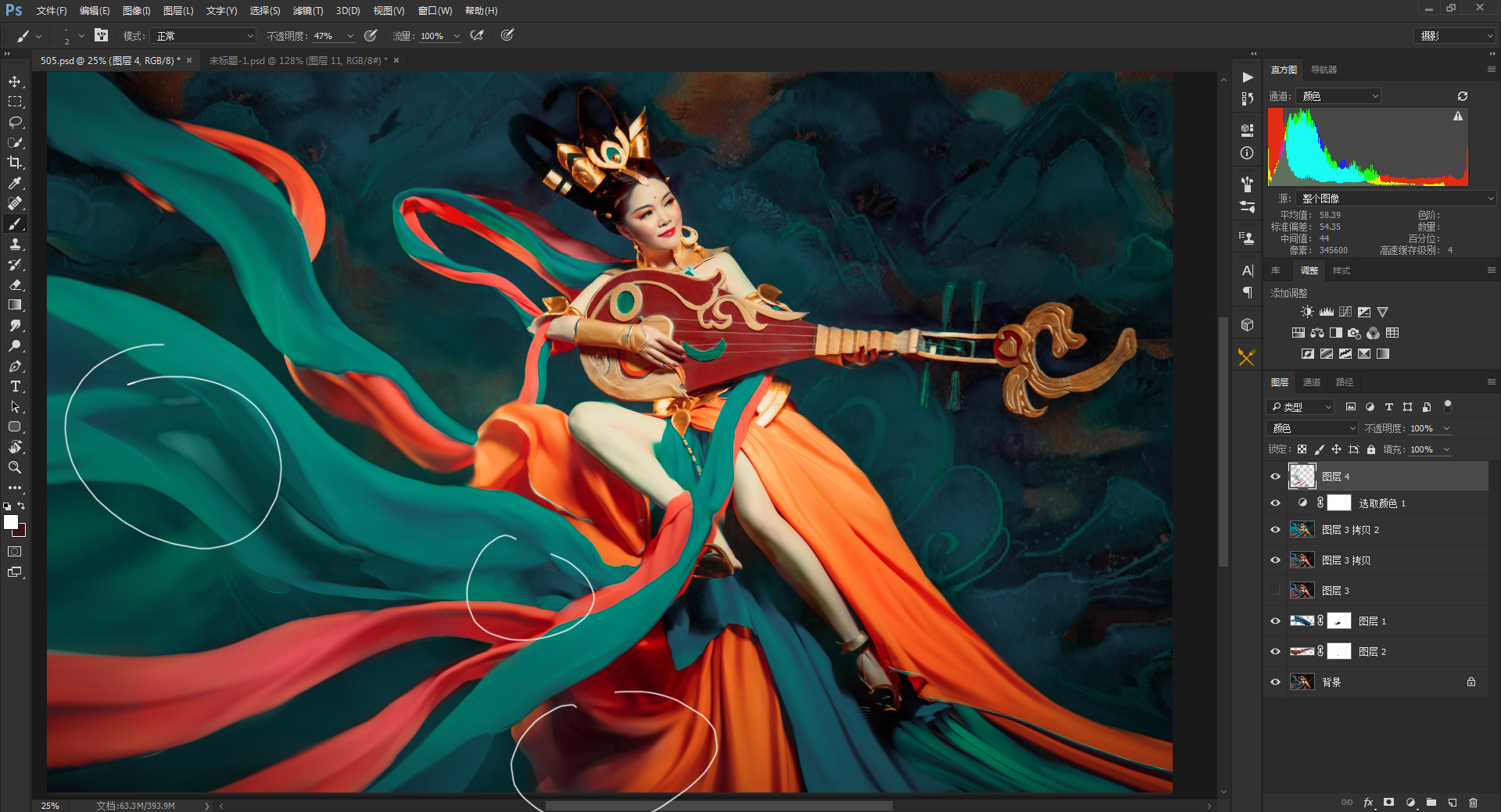Hide layer 图层 4
Screen dimensions: 1501x812
coord(1276,476)
